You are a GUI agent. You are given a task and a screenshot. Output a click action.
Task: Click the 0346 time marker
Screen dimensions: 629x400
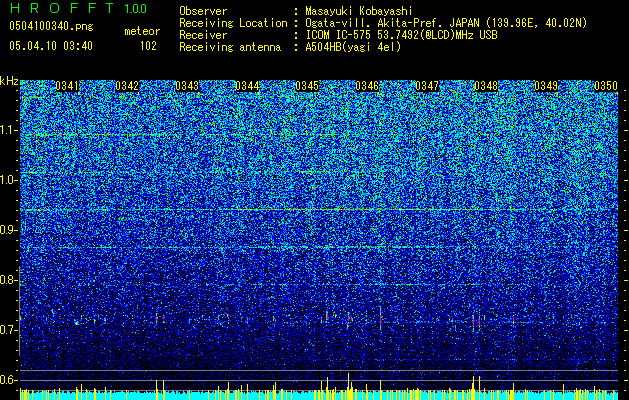367,86
